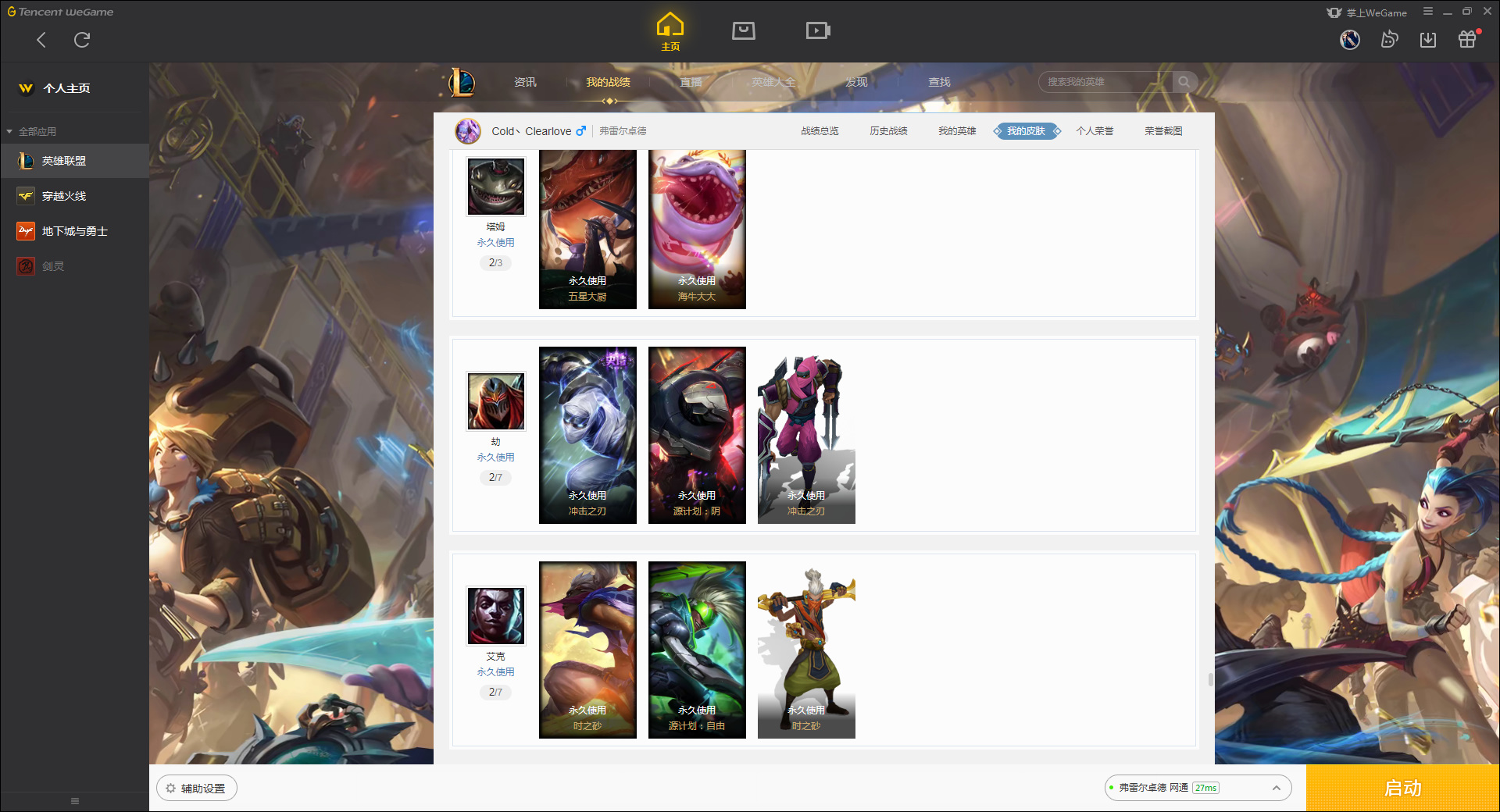The image size is (1500, 812).
Task: Open the 掌上WeGame mobile link
Action: tap(1366, 12)
